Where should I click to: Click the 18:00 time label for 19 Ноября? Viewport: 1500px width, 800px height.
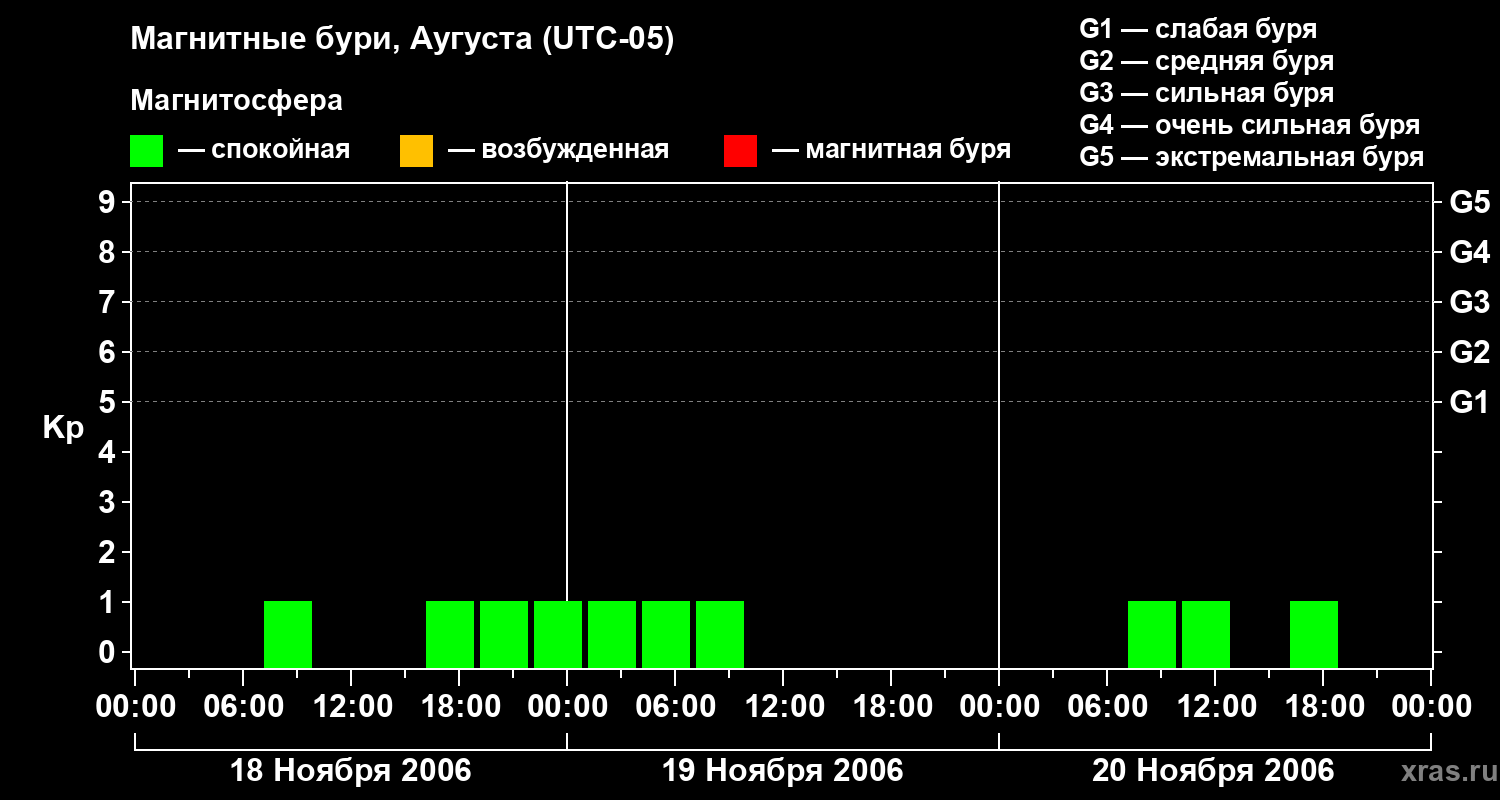(891, 706)
